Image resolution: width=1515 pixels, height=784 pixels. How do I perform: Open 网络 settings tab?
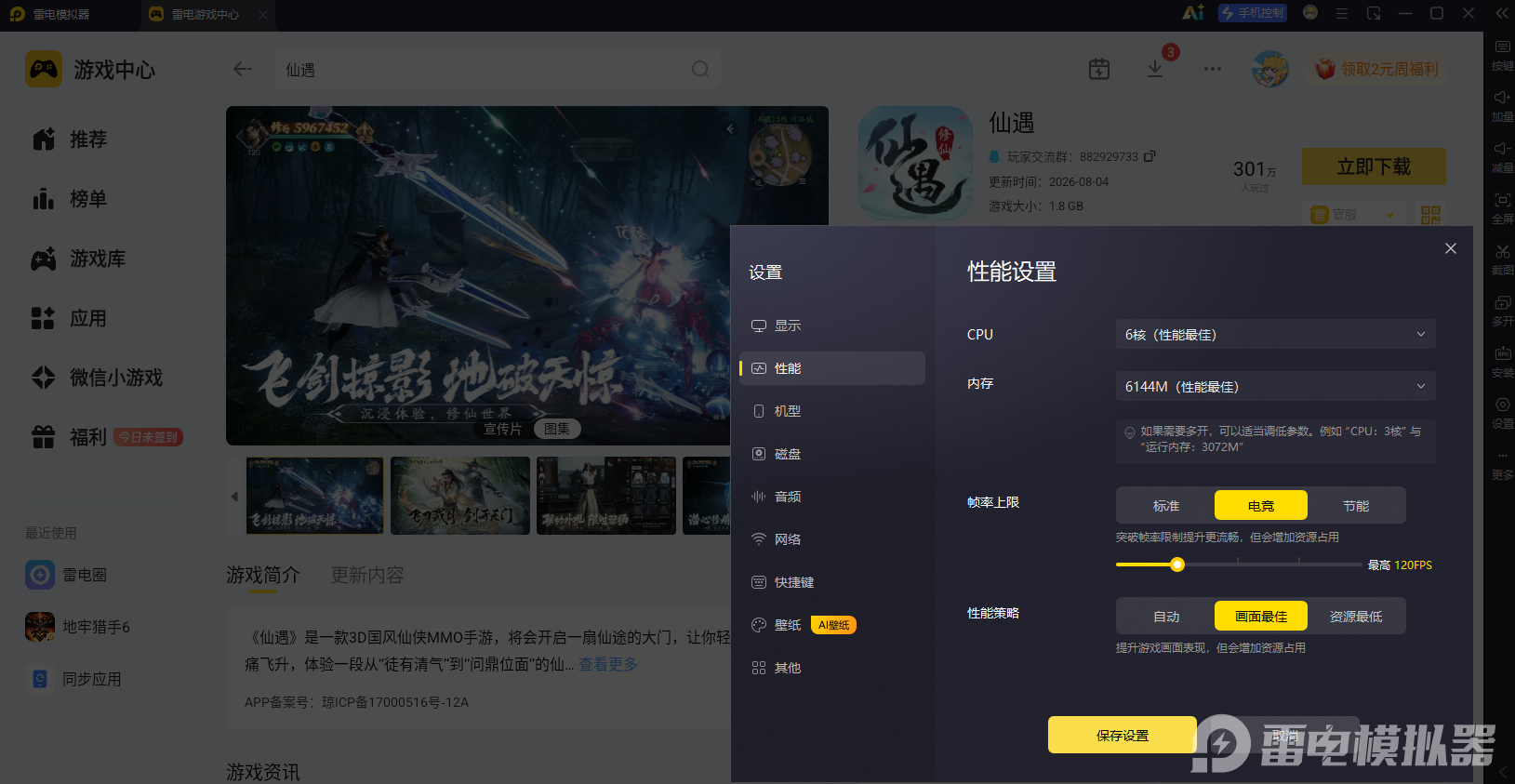point(831,539)
